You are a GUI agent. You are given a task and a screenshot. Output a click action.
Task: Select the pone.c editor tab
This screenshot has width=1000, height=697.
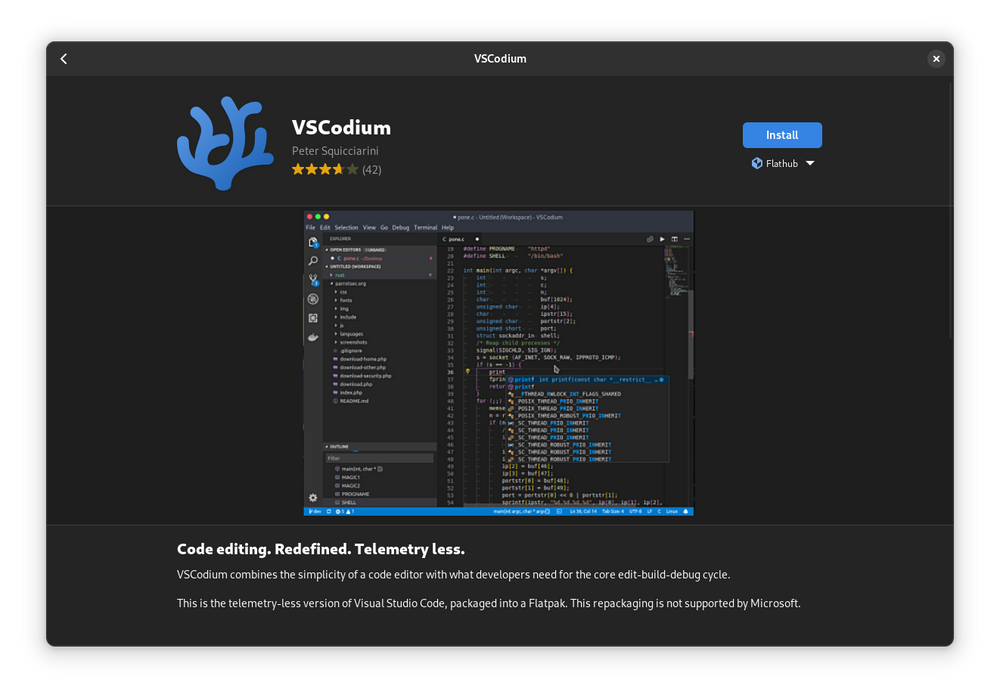point(456,239)
